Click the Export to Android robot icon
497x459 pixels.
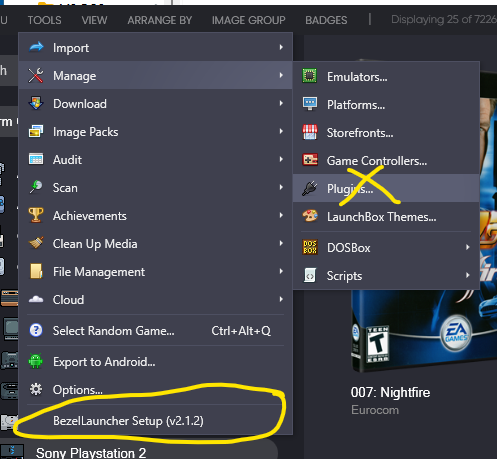tap(36, 361)
